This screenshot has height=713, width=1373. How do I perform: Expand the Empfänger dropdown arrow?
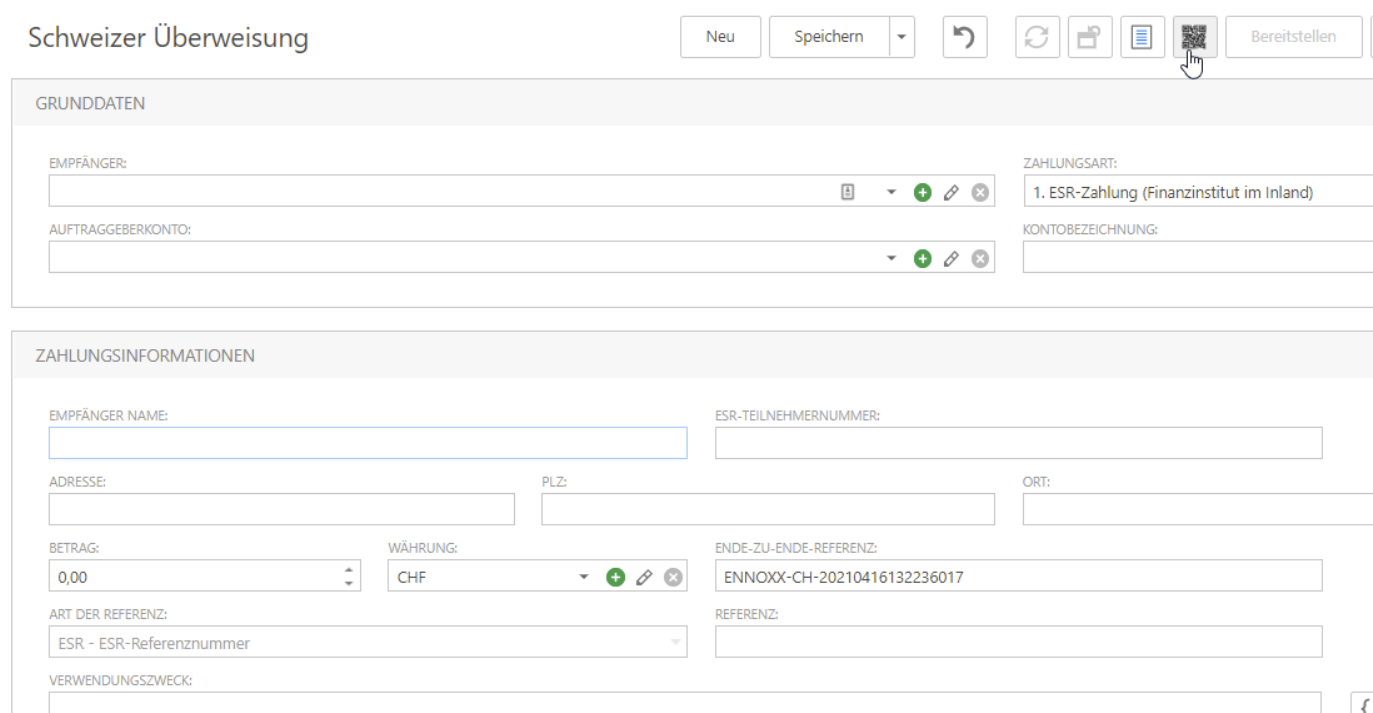[892, 192]
